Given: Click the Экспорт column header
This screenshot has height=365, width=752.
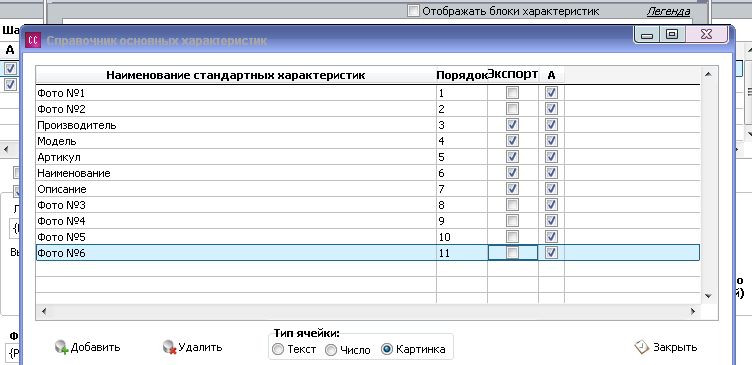Looking at the screenshot, I should pyautogui.click(x=513, y=75).
